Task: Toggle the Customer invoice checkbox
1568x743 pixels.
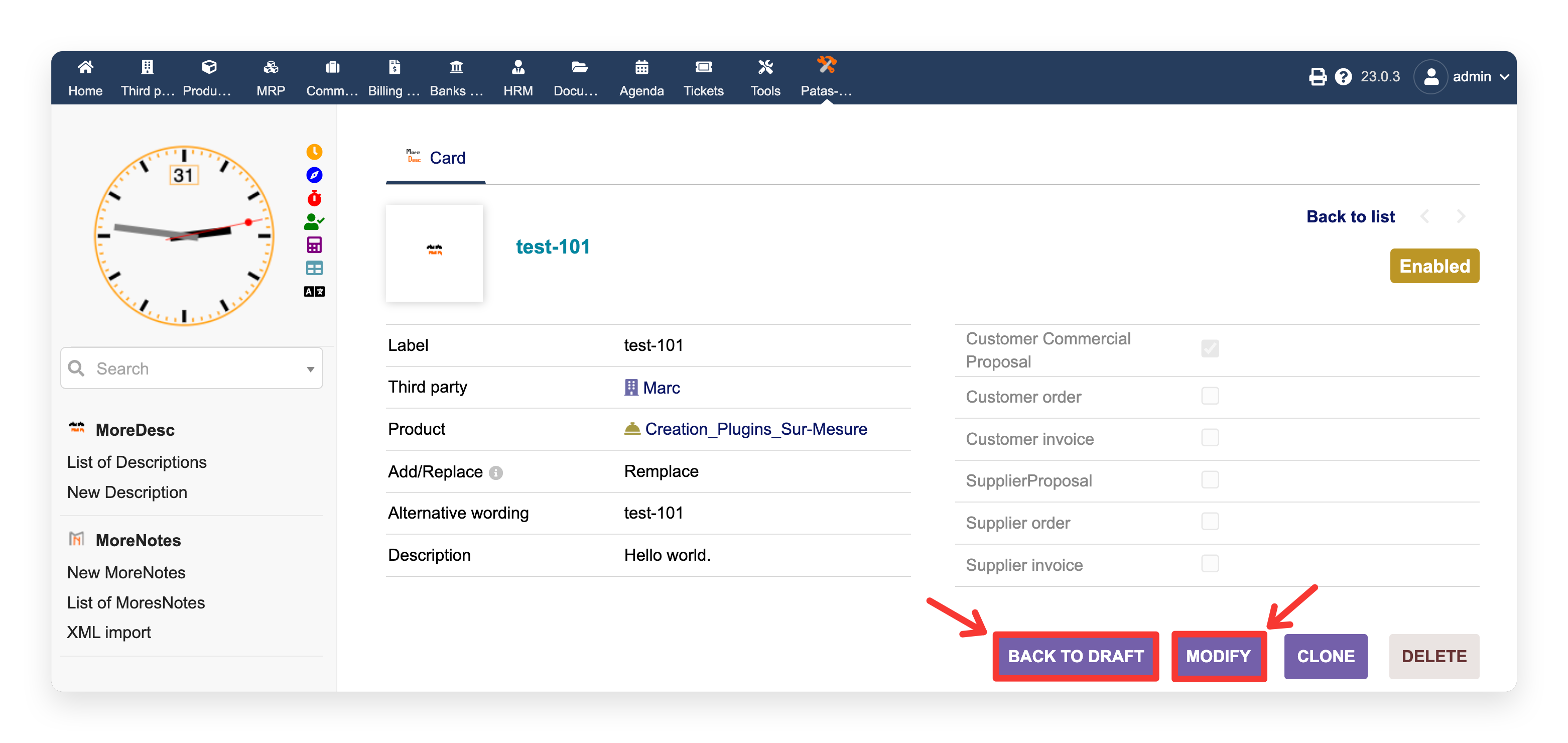Action: click(1210, 438)
